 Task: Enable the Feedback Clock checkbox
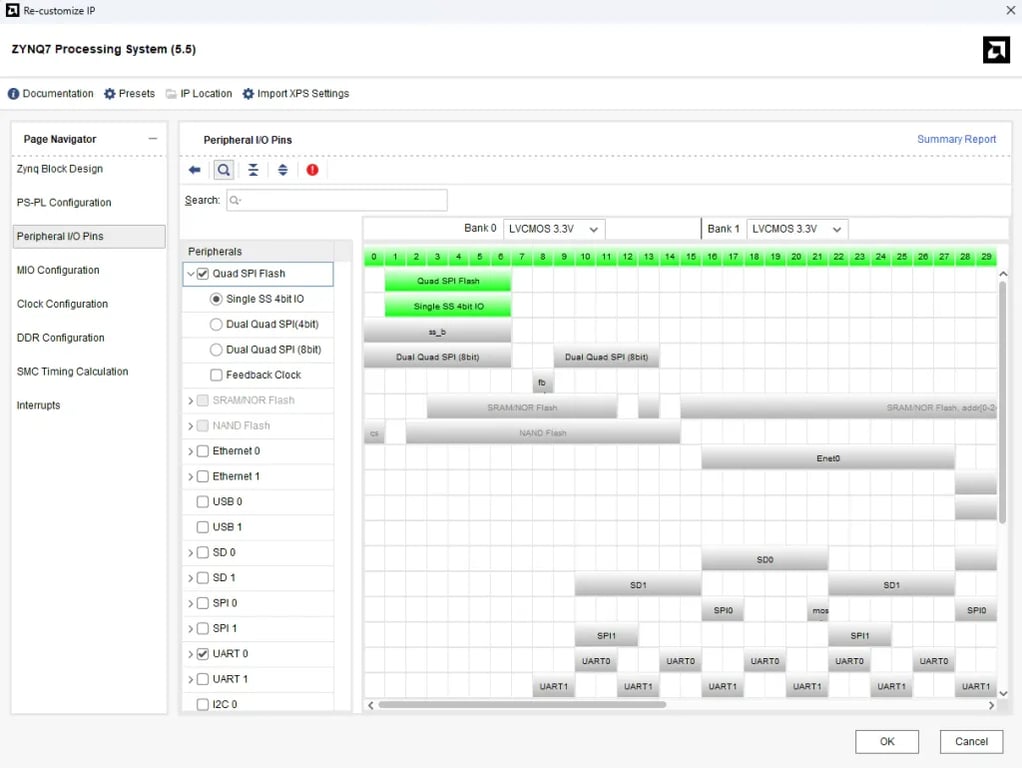coord(216,376)
